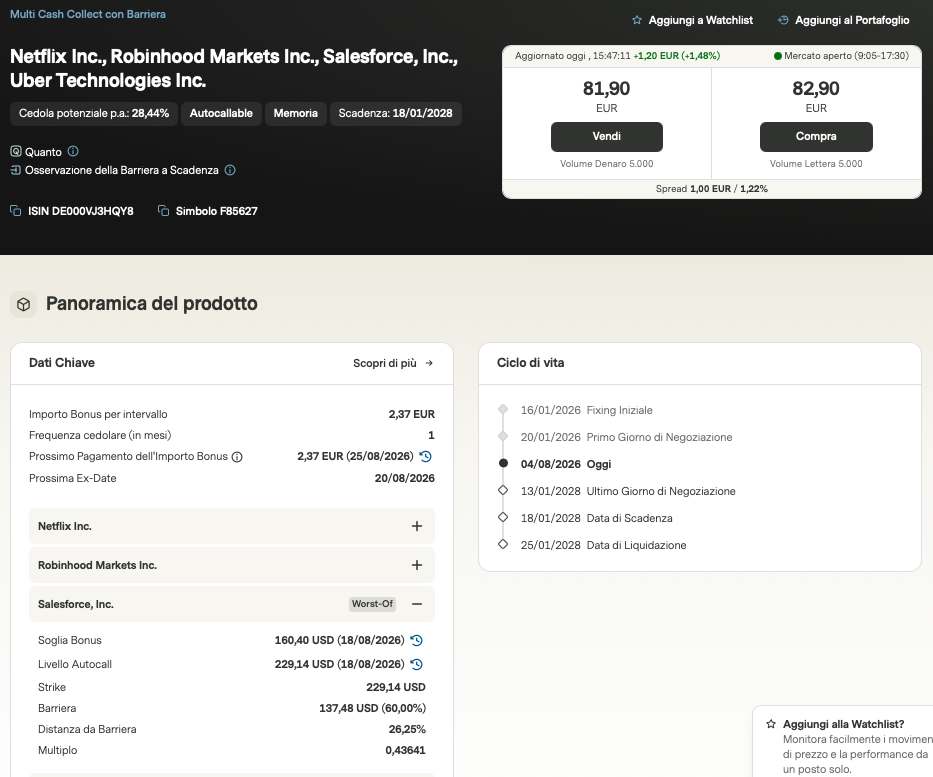The height and width of the screenshot is (777, 933).
Task: Click the Worst-Of badge
Action: [x=372, y=604]
